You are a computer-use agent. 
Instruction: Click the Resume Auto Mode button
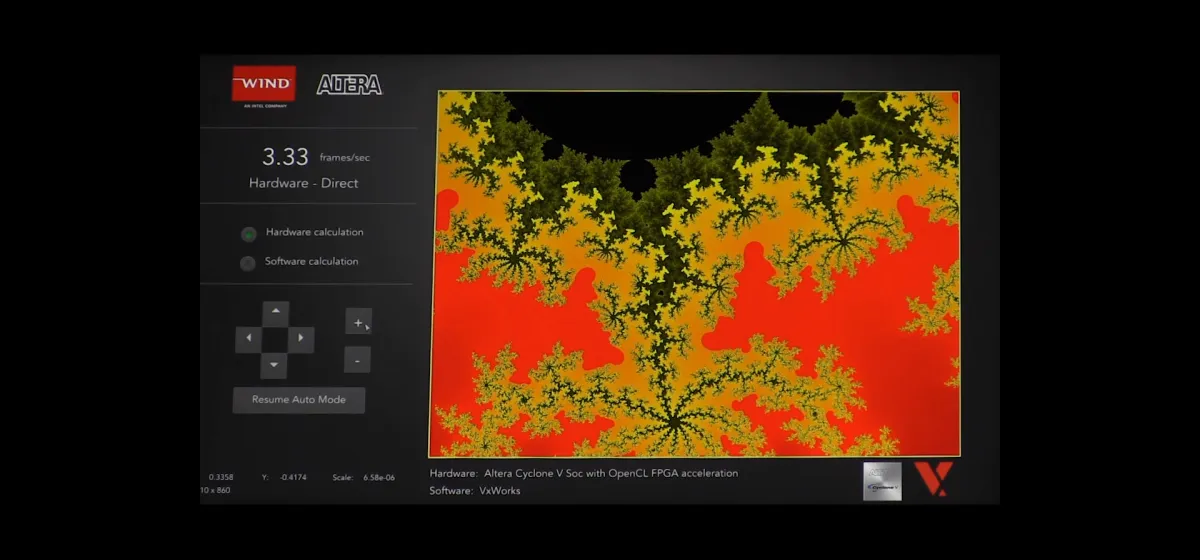(x=299, y=400)
